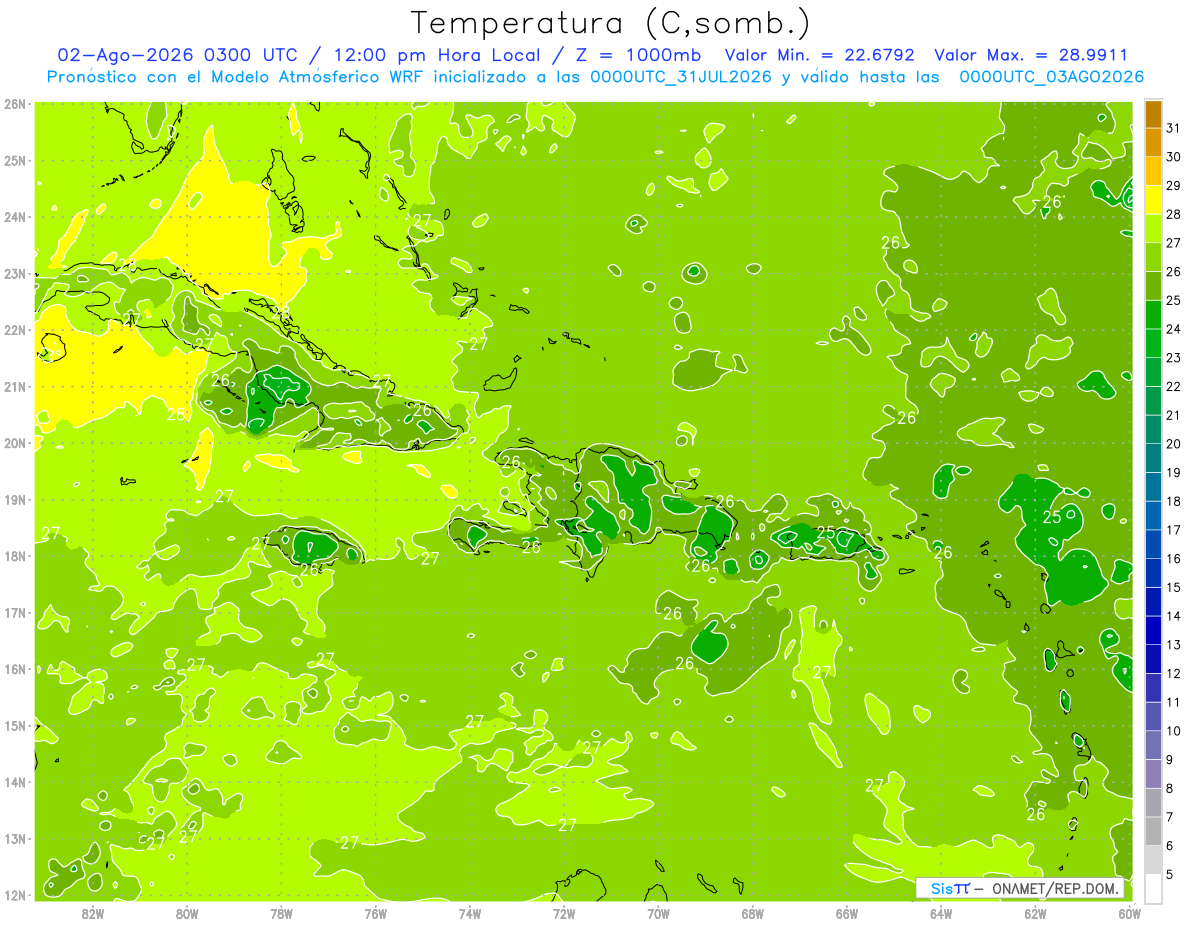Click the title "Temperatura (C,somb.)"
The image size is (1200, 927).
point(611,23)
